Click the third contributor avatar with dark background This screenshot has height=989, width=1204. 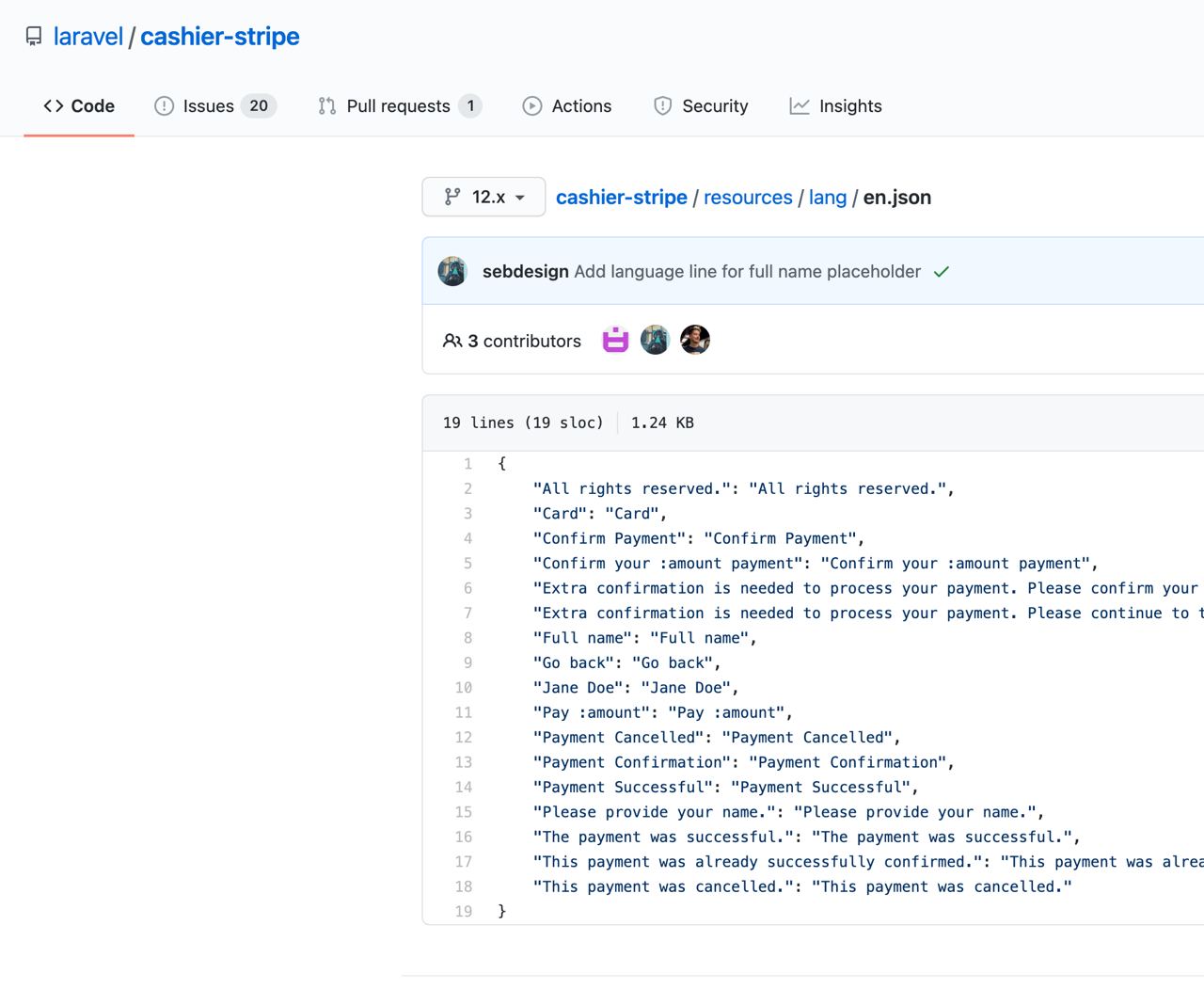695,340
